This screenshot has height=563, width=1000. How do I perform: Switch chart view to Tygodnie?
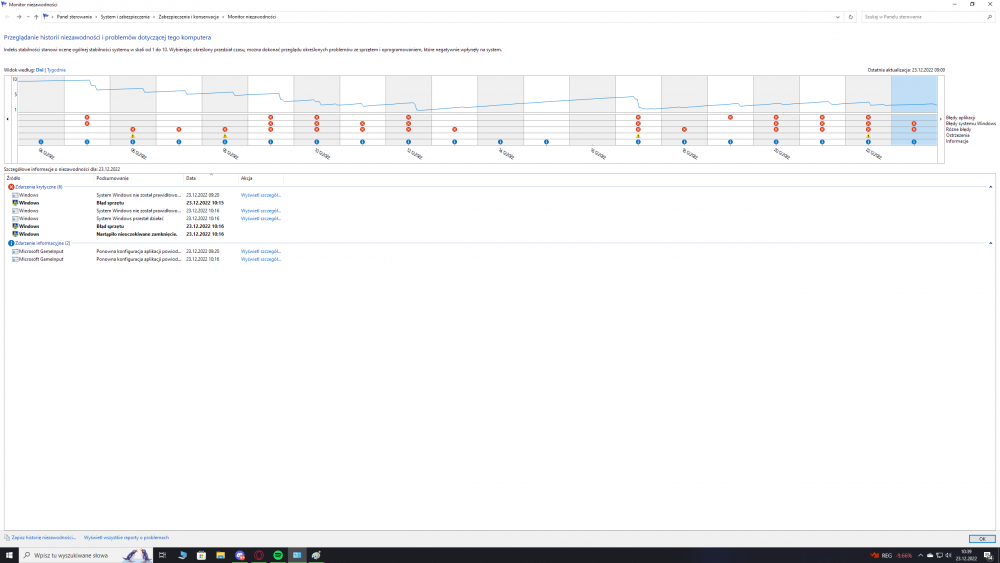[x=57, y=70]
